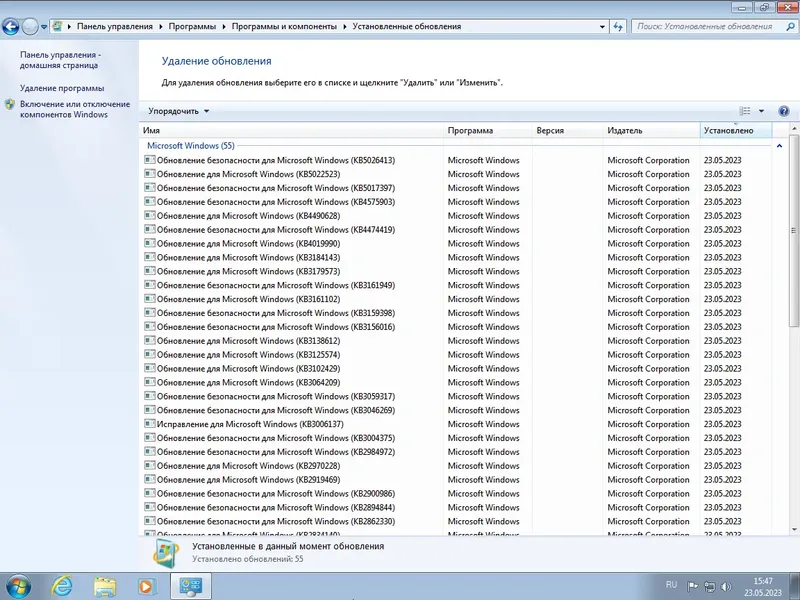Image resolution: width=800 pixels, height=600 pixels.
Task: Select the security update KB2894844 row
Action: pyautogui.click(x=455, y=507)
